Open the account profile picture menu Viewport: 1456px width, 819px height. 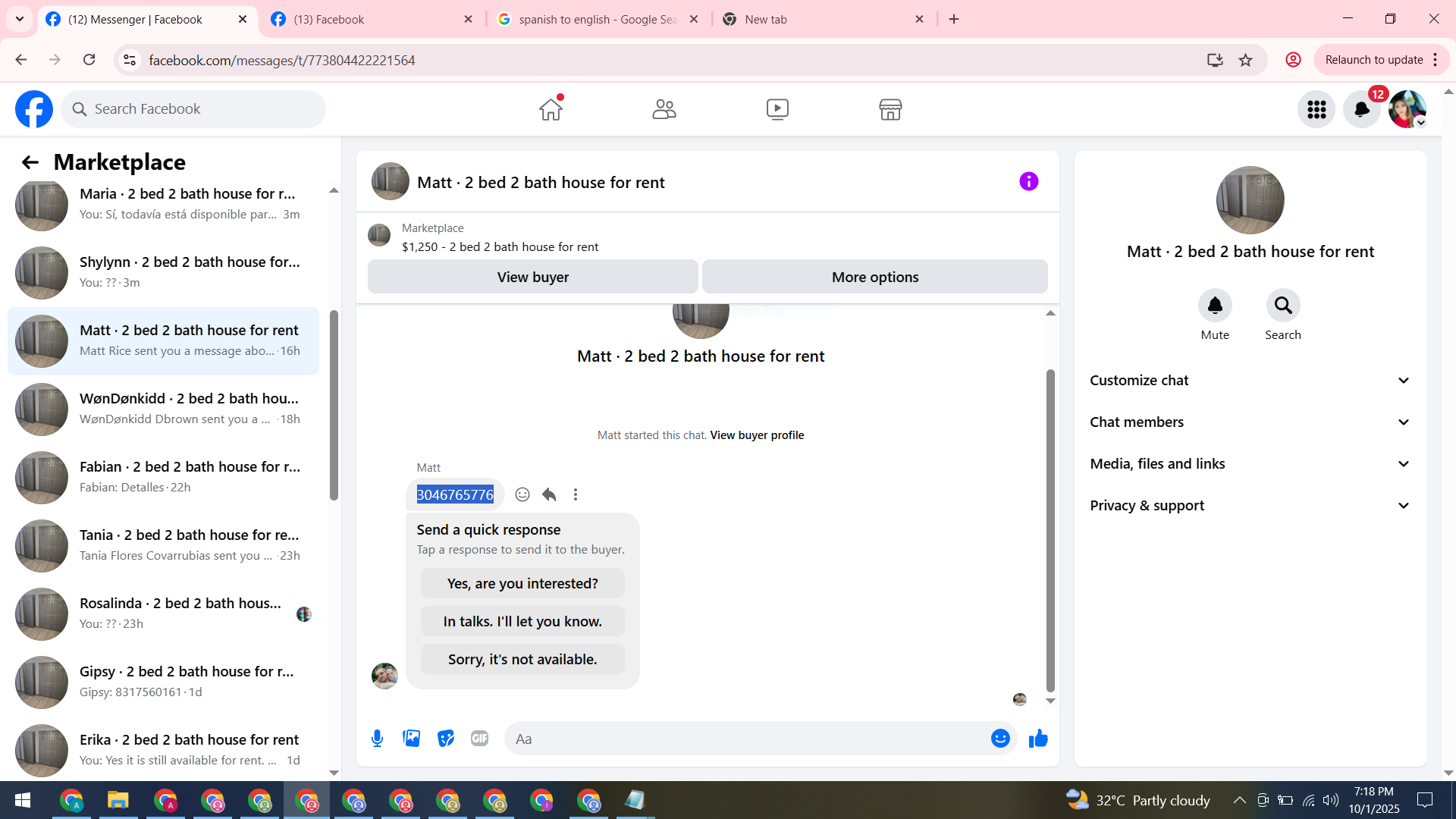tap(1407, 109)
